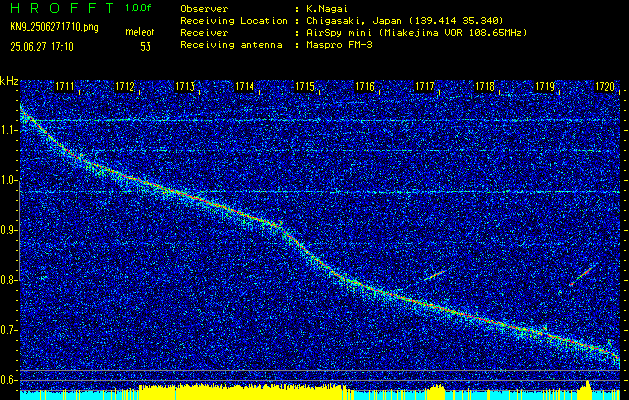Click the kHz axis unit label
This screenshot has height=400, width=629.
point(9,81)
